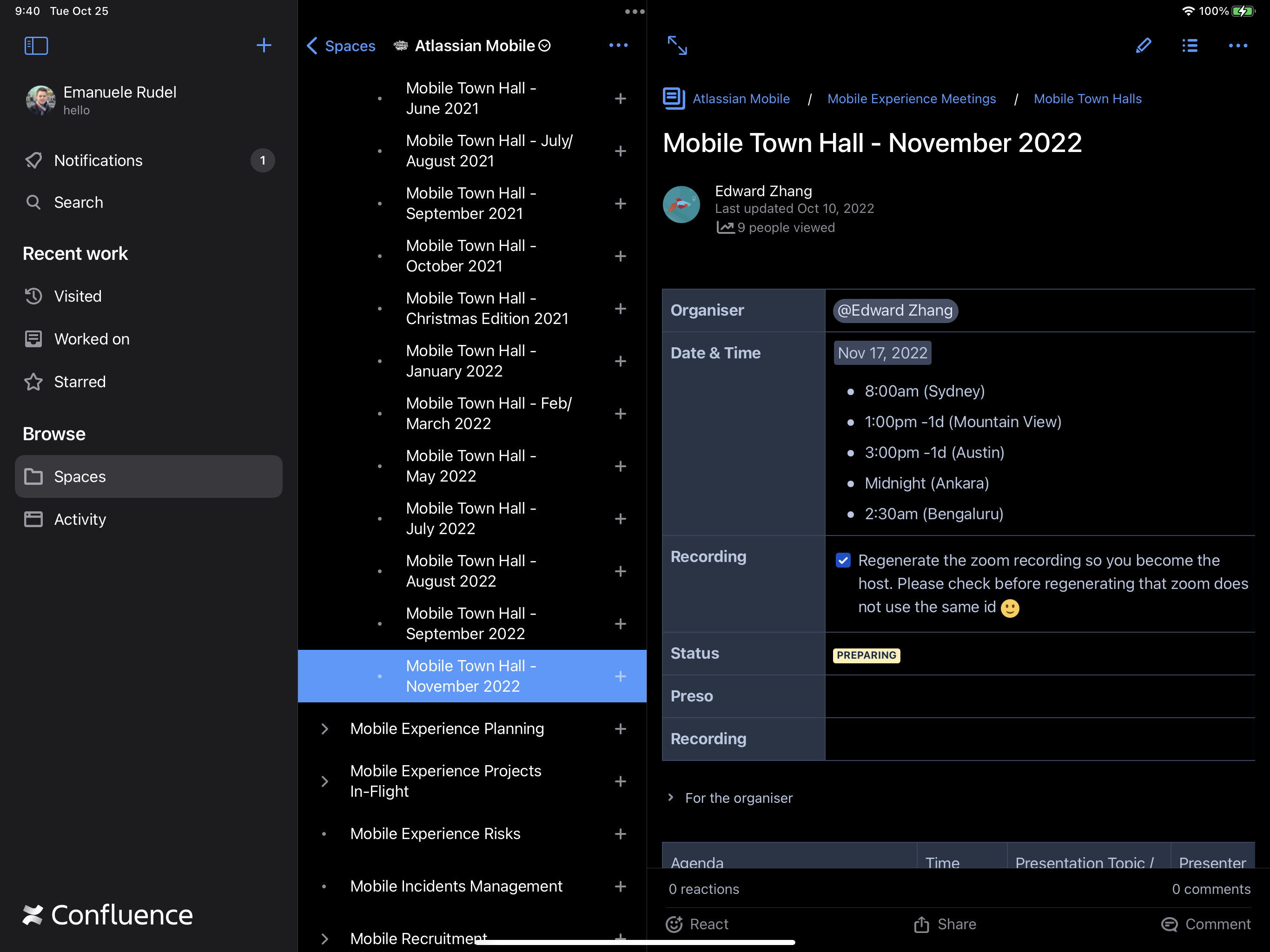The width and height of the screenshot is (1270, 952).
Task: Click the Nov 17, 2022 date chip
Action: pos(882,352)
